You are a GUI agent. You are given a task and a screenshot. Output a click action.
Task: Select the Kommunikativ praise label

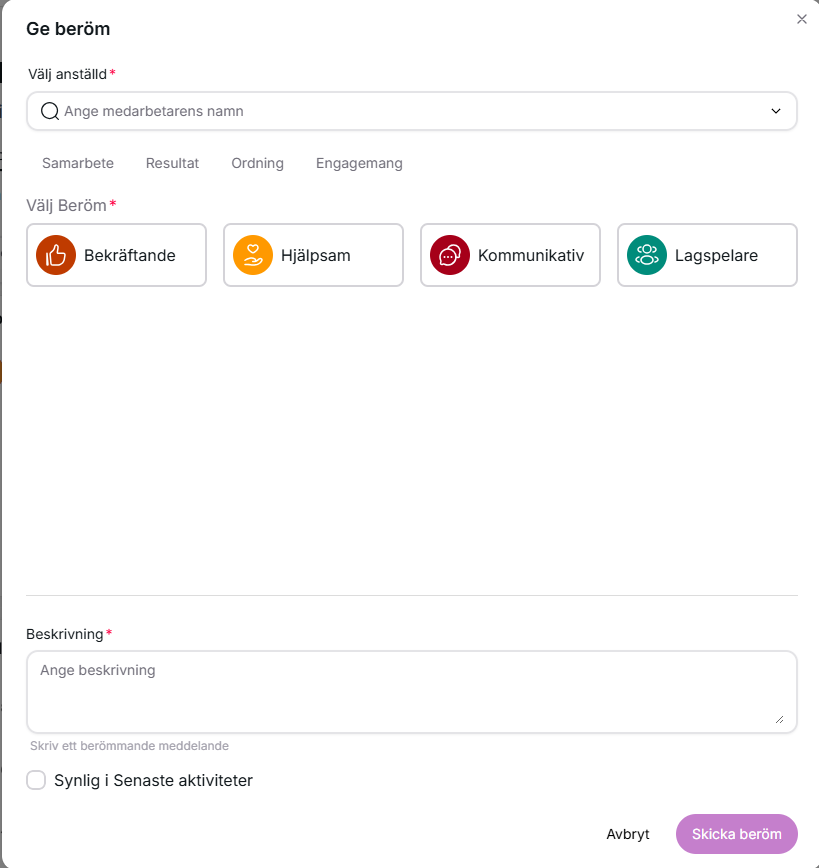(531, 255)
